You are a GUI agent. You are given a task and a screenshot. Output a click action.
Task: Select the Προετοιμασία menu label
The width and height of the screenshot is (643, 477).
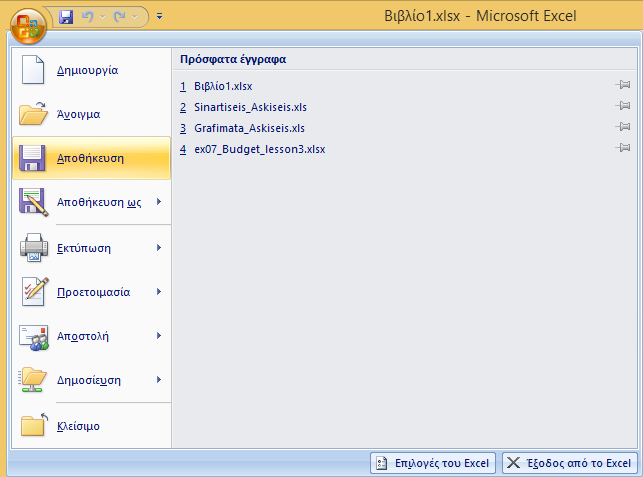pos(93,292)
